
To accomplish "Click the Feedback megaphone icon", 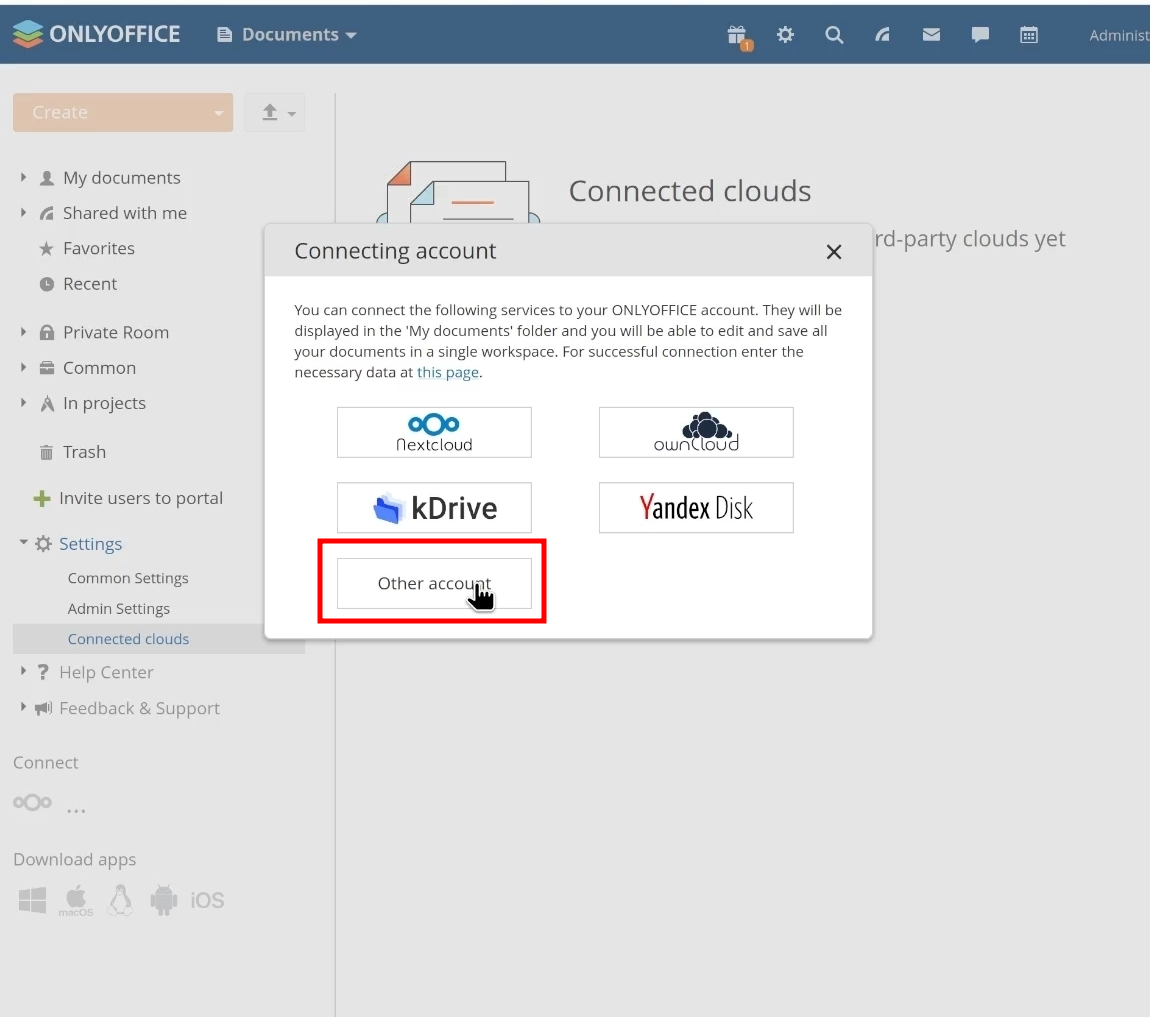I will pyautogui.click(x=43, y=708).
